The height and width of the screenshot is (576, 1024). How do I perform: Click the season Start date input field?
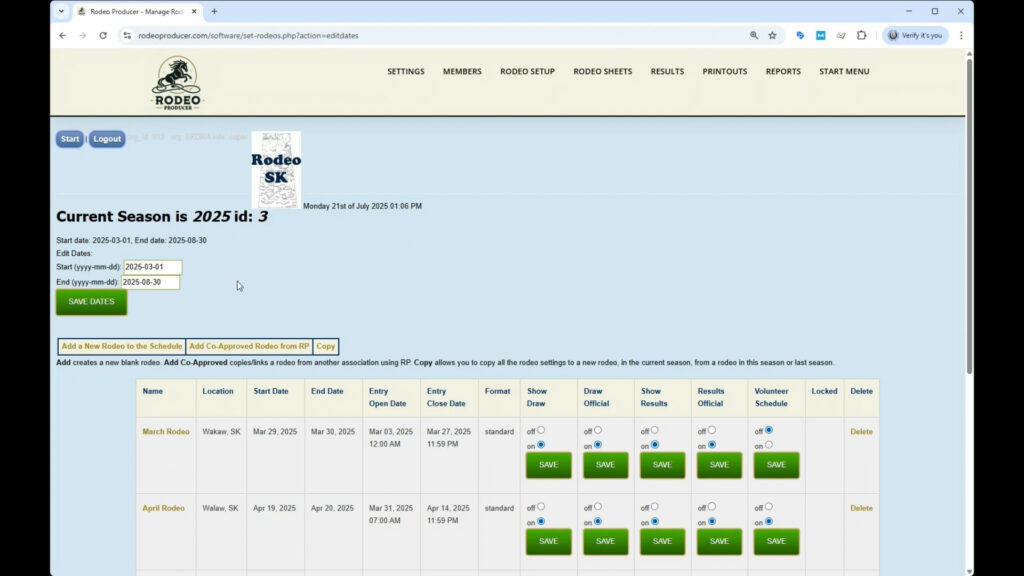click(152, 267)
